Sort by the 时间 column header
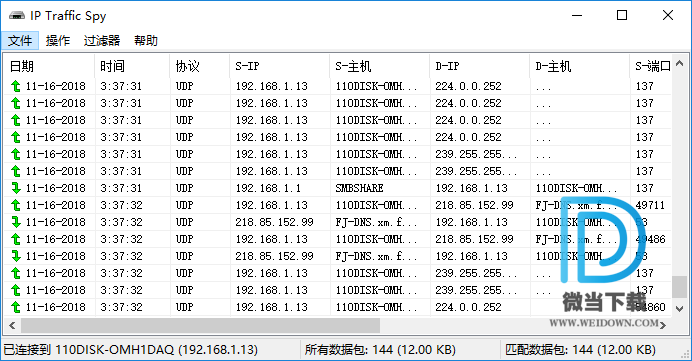Screen dimensions: 692x361 [x=132, y=66]
